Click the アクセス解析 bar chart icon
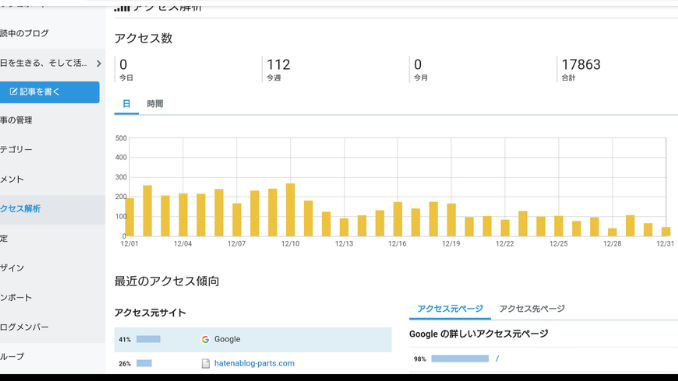The image size is (678, 381). [x=122, y=7]
